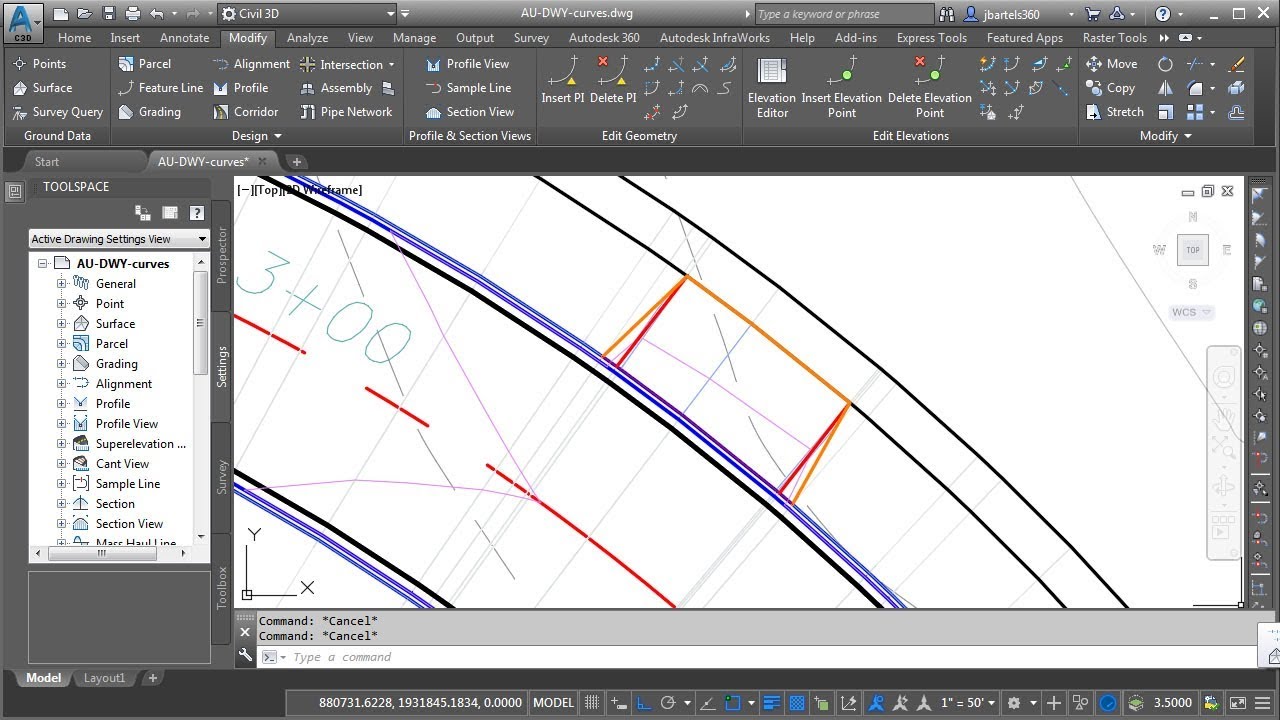Image resolution: width=1280 pixels, height=720 pixels.
Task: Click the Copy button in Modify panel
Action: [x=1111, y=88]
